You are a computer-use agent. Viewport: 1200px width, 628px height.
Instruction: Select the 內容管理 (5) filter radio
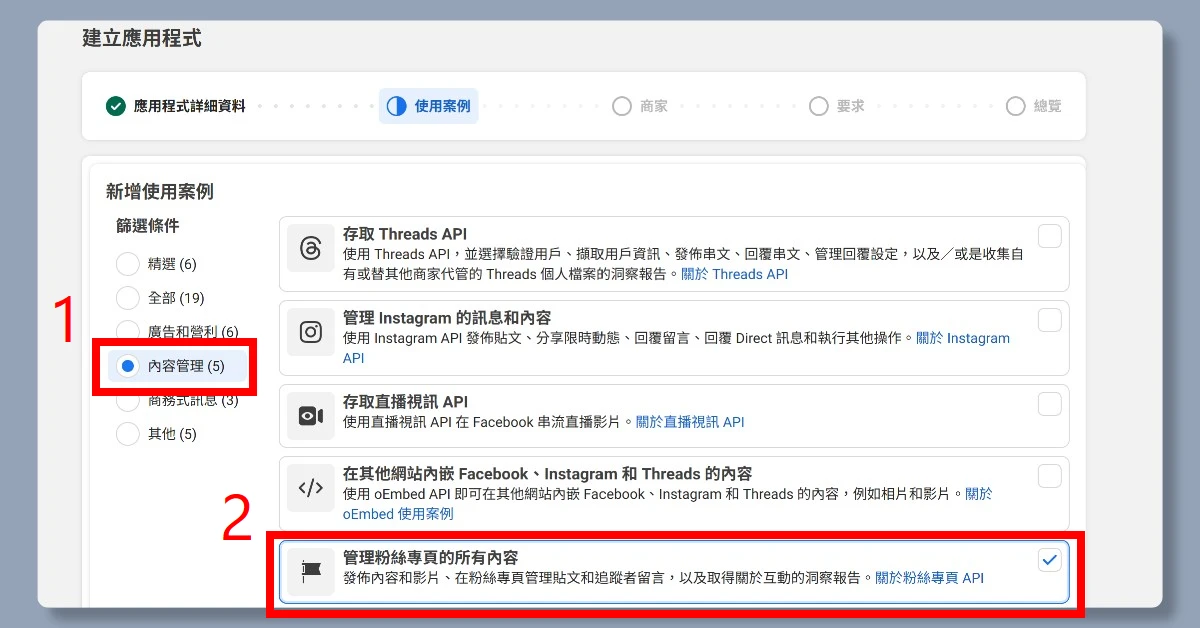(128, 366)
